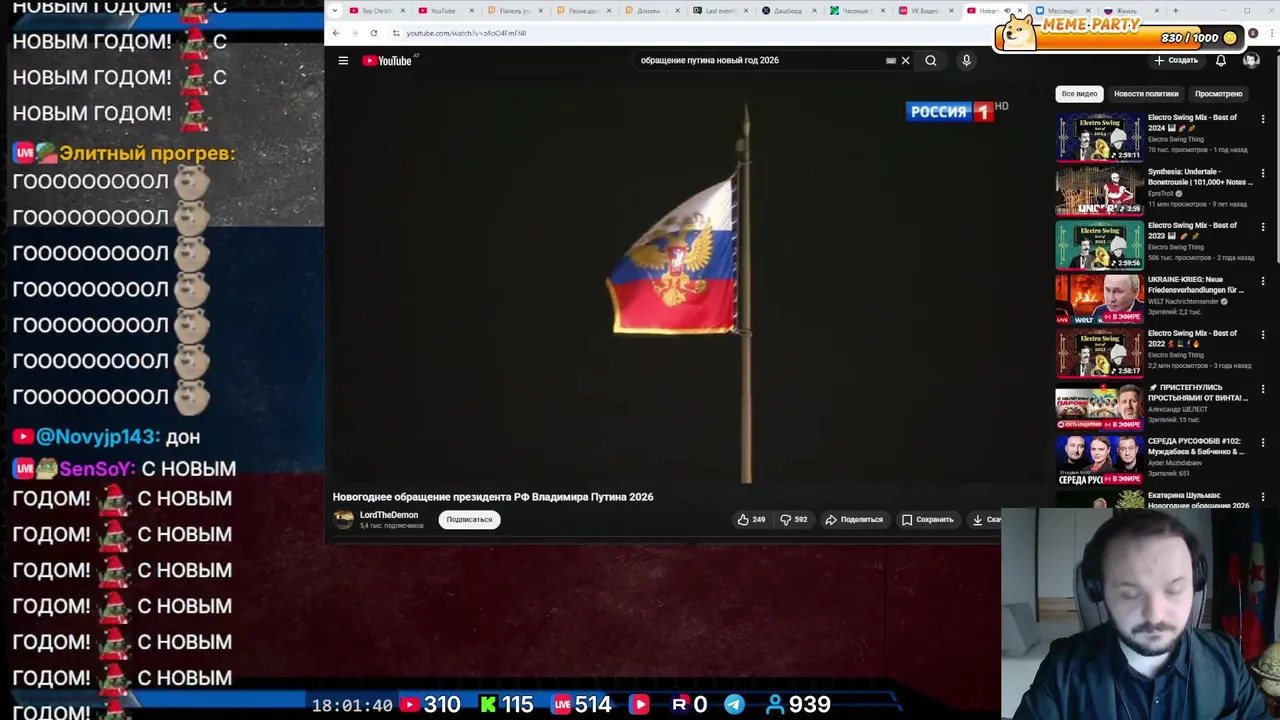Run search with the magnifier icon
The height and width of the screenshot is (720, 1280).
pyautogui.click(x=931, y=61)
